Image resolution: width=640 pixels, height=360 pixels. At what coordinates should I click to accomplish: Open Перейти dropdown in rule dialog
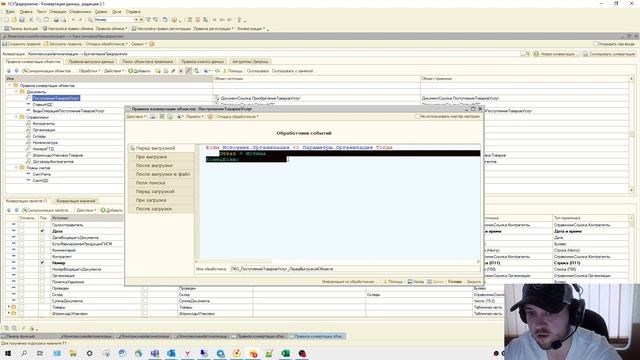(195, 117)
